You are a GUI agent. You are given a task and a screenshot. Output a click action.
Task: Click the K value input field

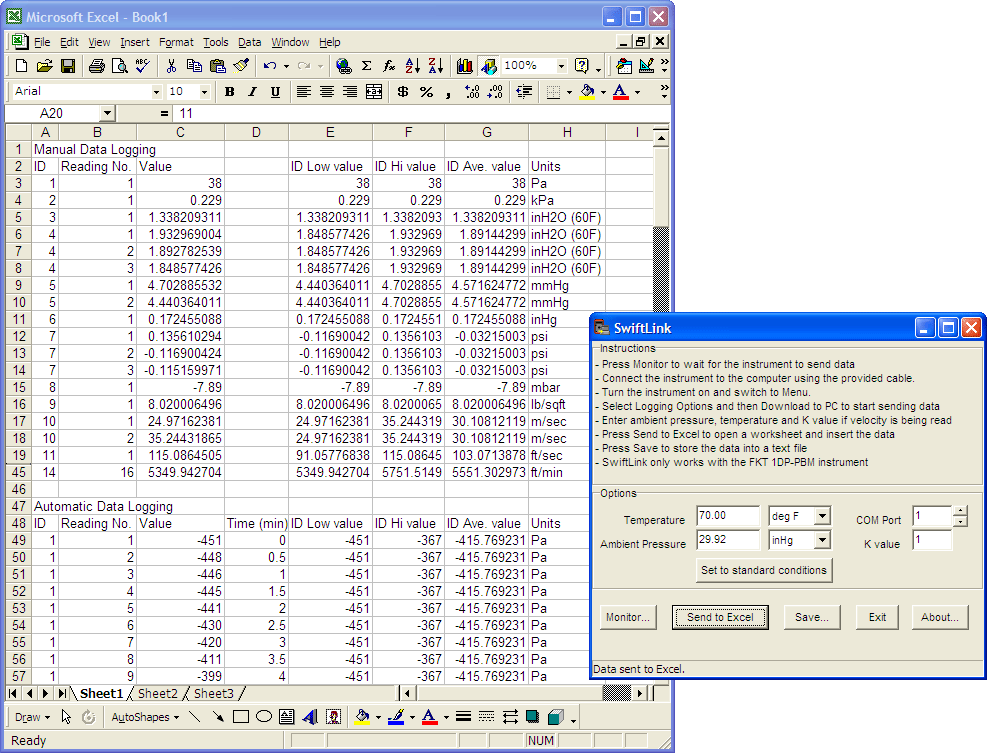coord(932,540)
